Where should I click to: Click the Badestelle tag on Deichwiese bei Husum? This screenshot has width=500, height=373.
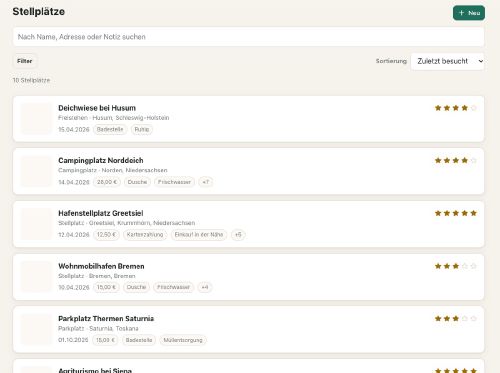coord(110,129)
